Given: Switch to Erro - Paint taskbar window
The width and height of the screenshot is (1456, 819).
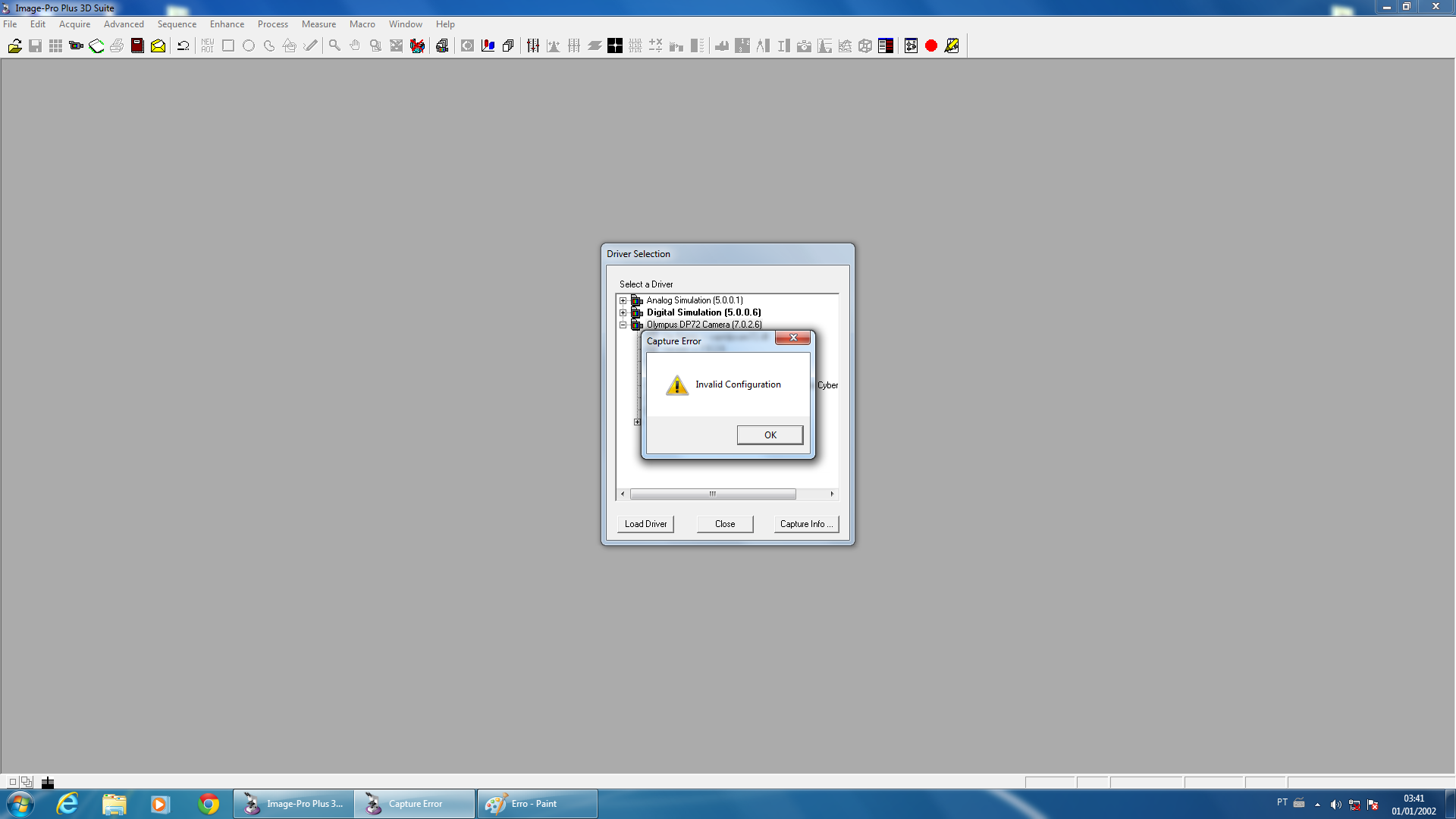Looking at the screenshot, I should (x=537, y=804).
